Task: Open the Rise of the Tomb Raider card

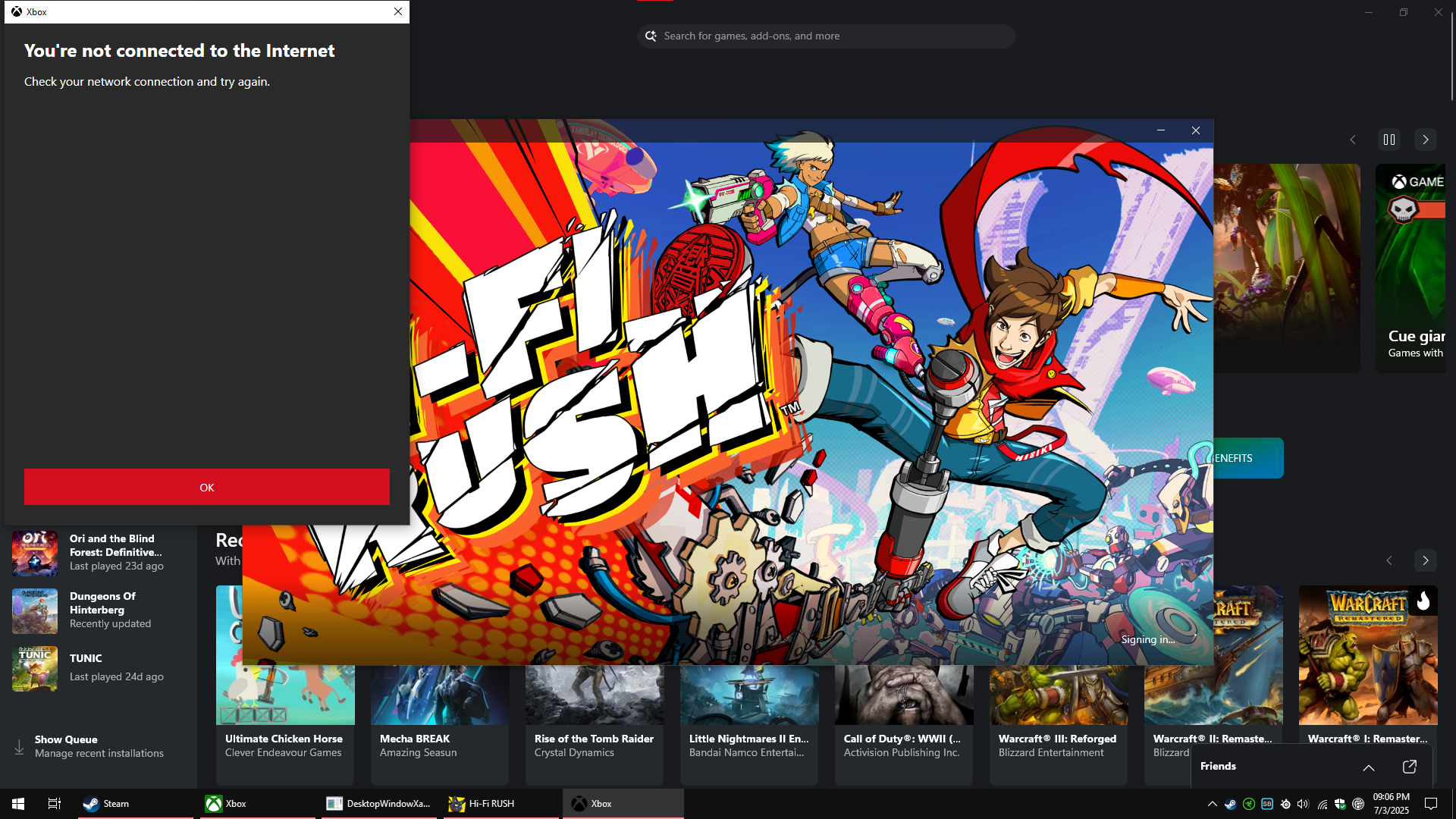Action: [x=595, y=724]
